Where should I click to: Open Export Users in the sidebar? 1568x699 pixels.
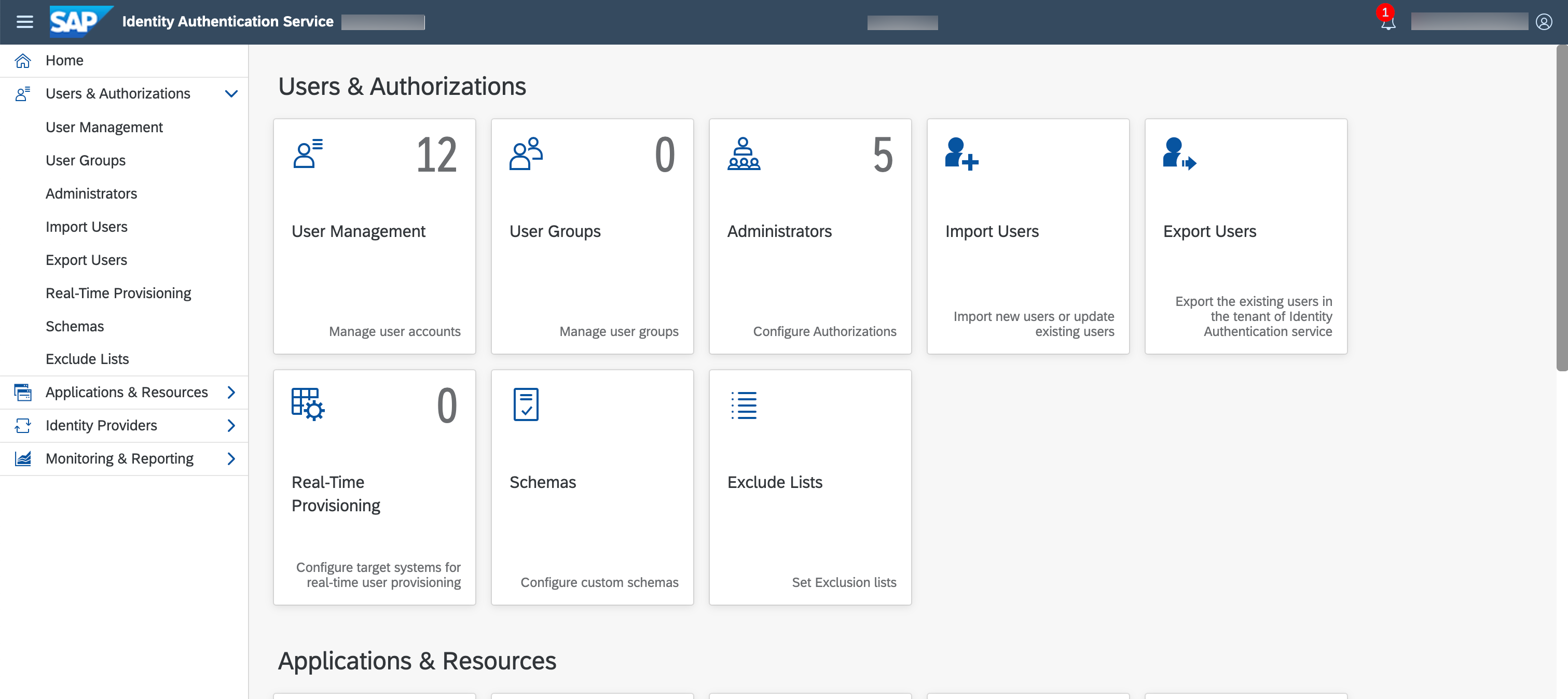124,260
